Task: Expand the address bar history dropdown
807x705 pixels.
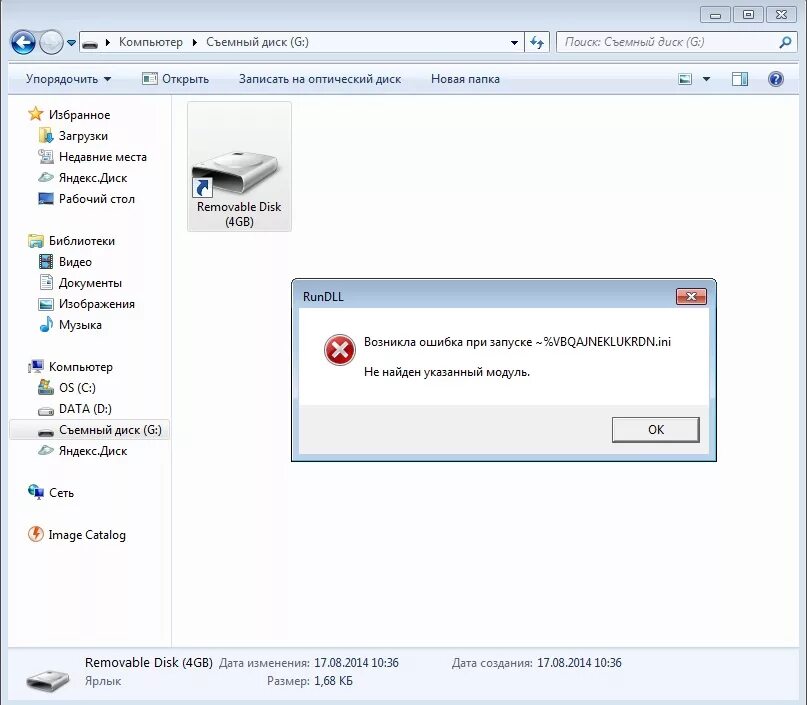Action: tap(514, 42)
